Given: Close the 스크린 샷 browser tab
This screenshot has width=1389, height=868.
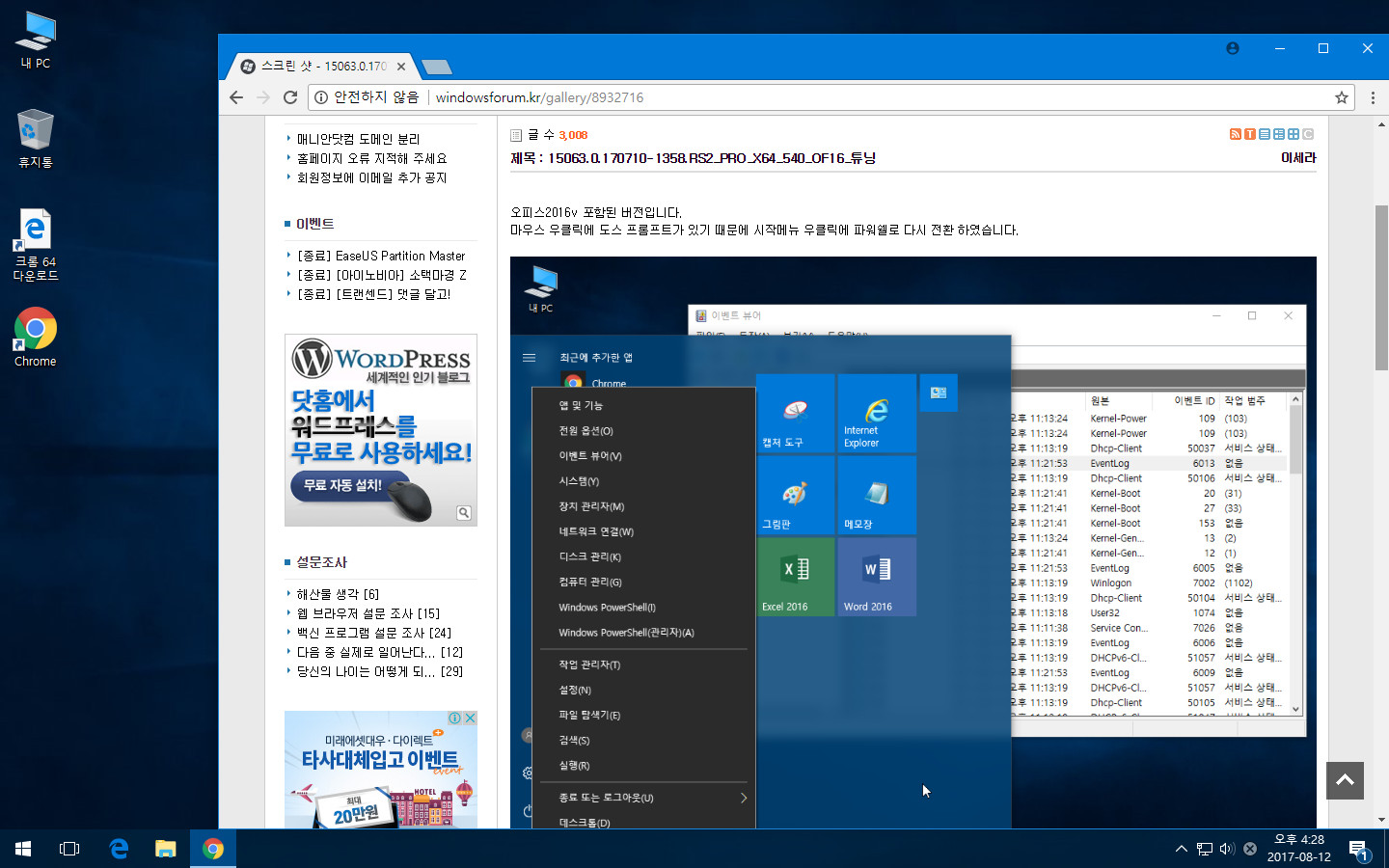Looking at the screenshot, I should pyautogui.click(x=401, y=67).
